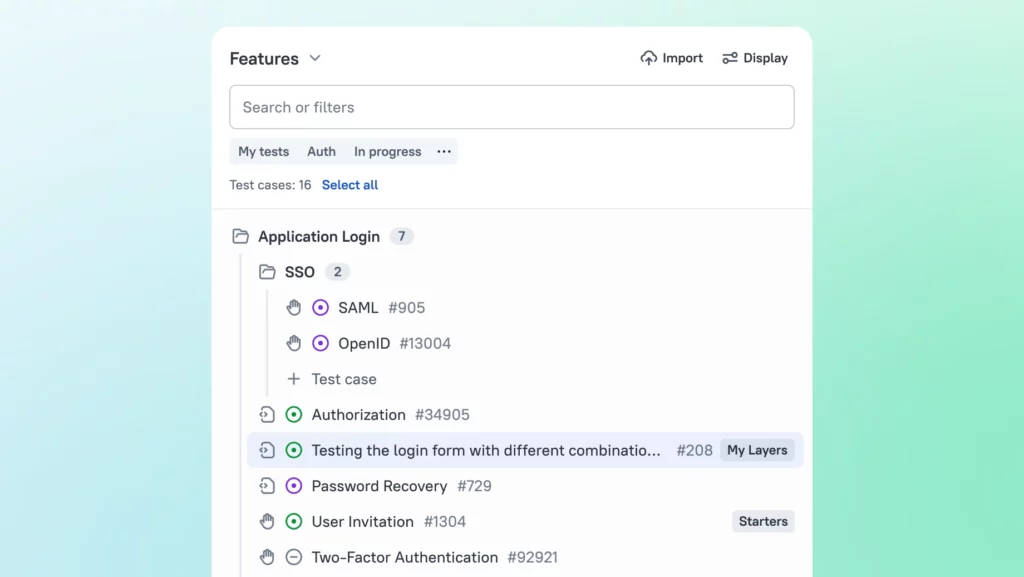This screenshot has height=577, width=1024.
Task: Click the purple status icon for SAML
Action: coord(320,307)
